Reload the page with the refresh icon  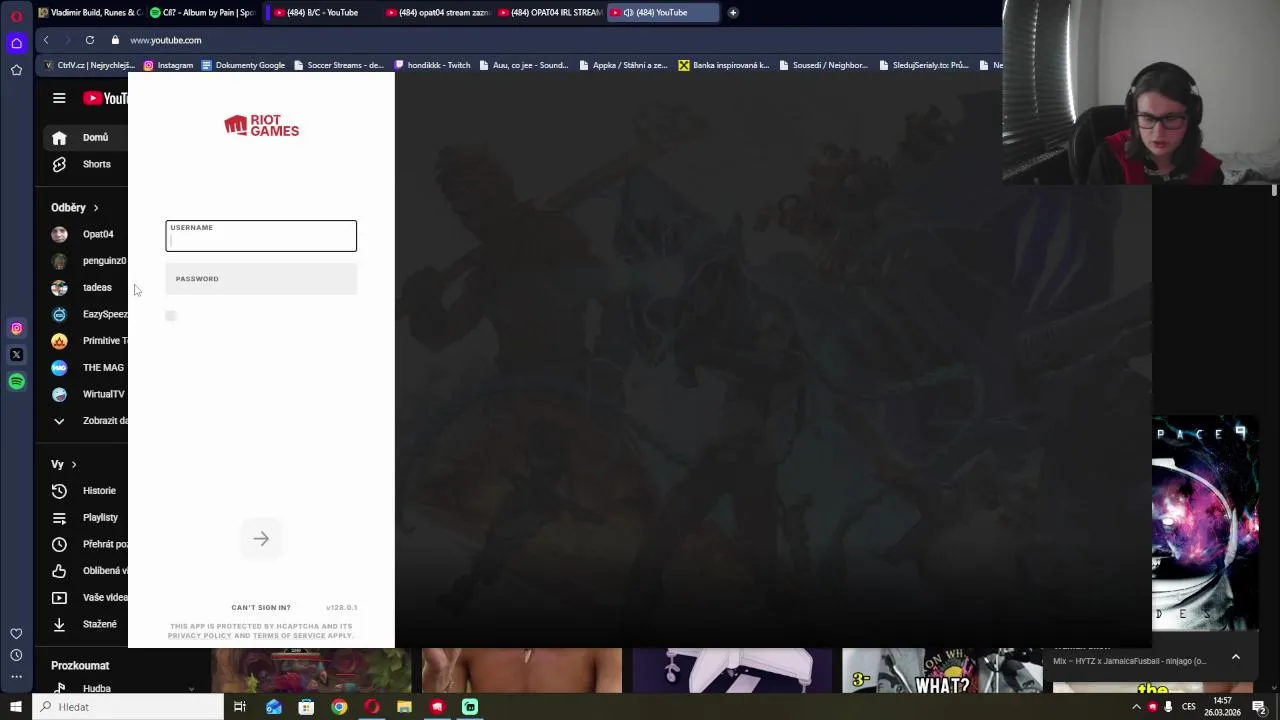(x=90, y=40)
